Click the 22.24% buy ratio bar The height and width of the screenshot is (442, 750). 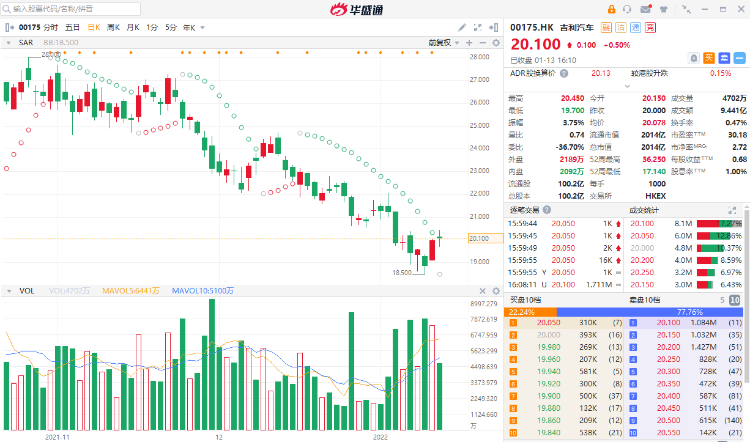click(x=530, y=312)
